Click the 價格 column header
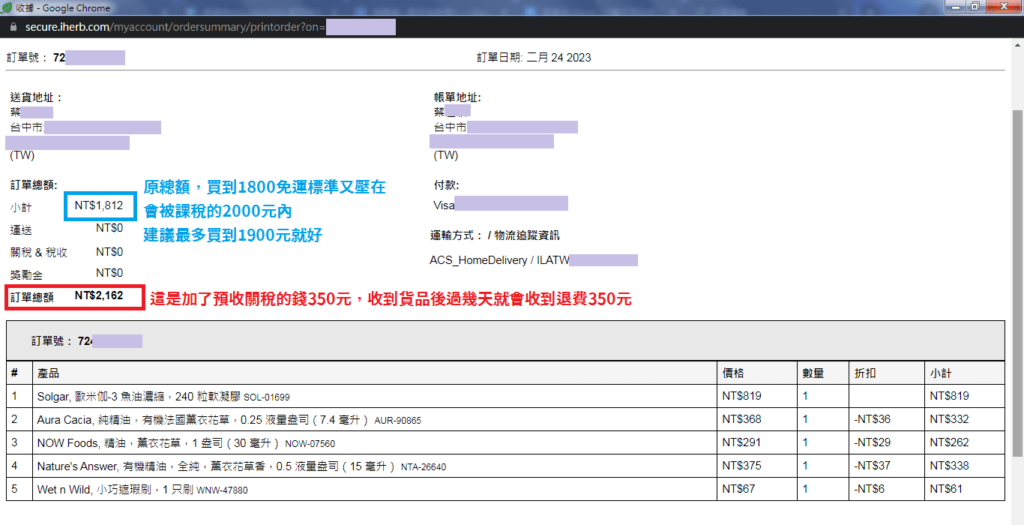This screenshot has height=525, width=1024. [x=733, y=372]
